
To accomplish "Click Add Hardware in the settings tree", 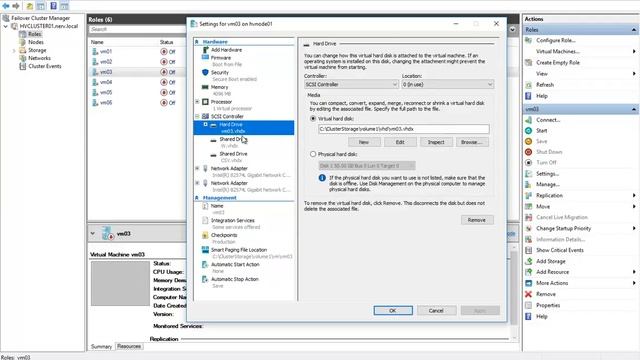I will pos(226,50).
